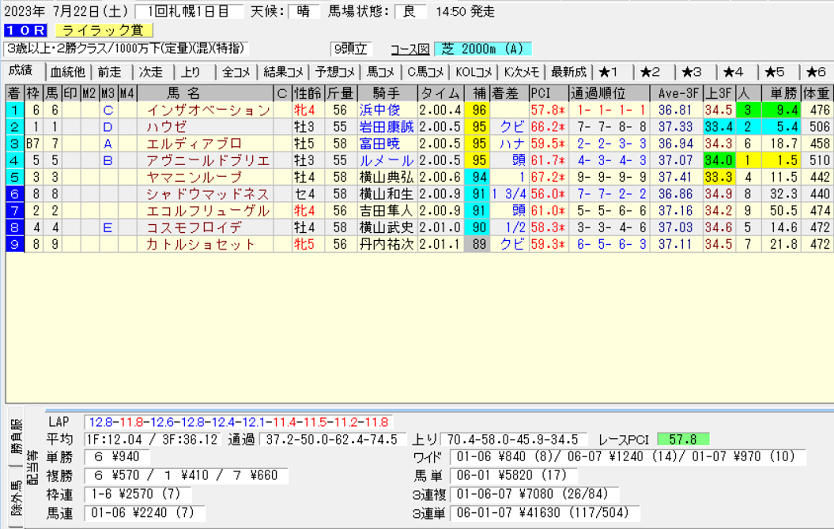
Task: Click jockey name ルメール
Action: pyautogui.click(x=380, y=160)
